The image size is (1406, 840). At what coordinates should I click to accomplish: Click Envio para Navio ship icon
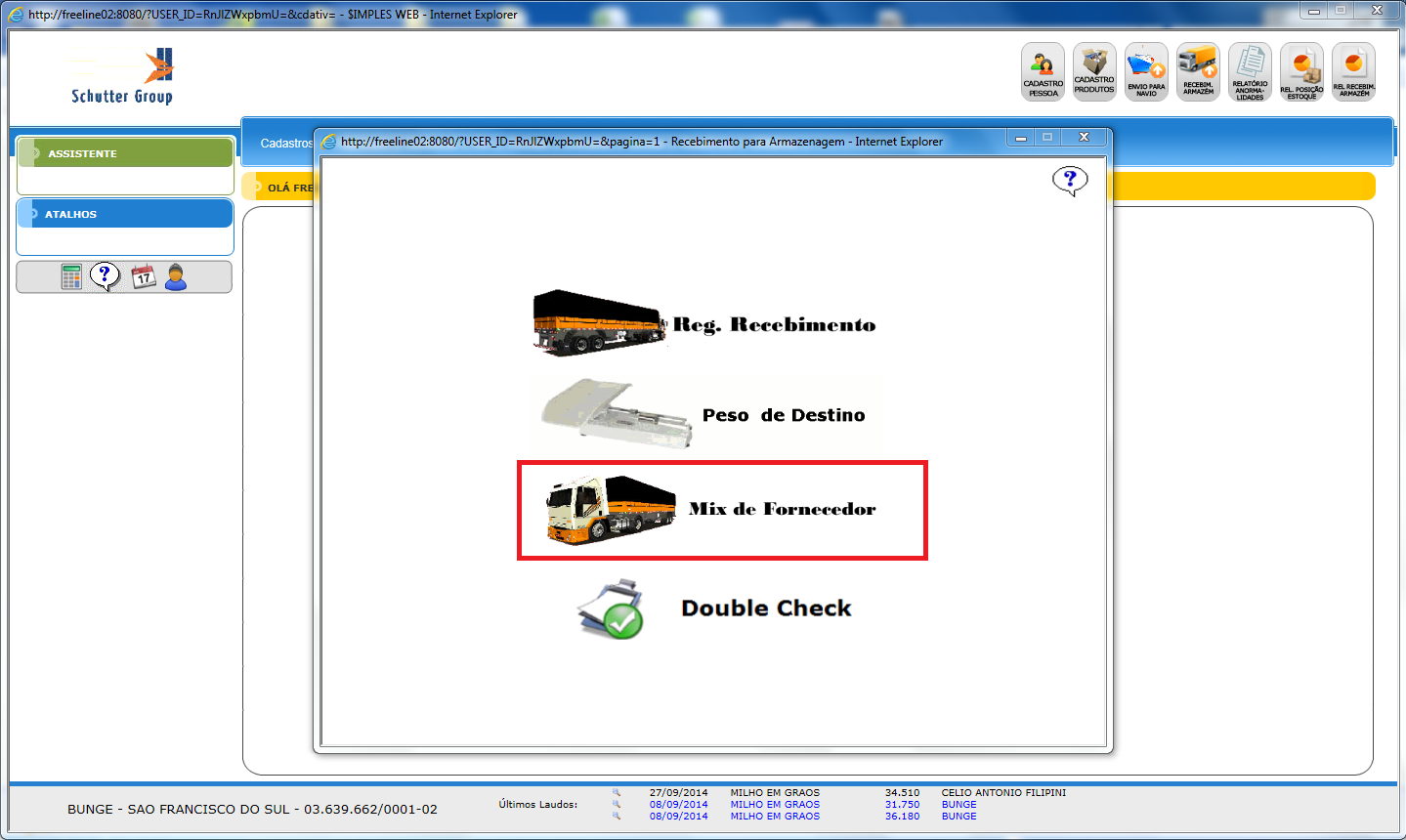tap(1146, 71)
